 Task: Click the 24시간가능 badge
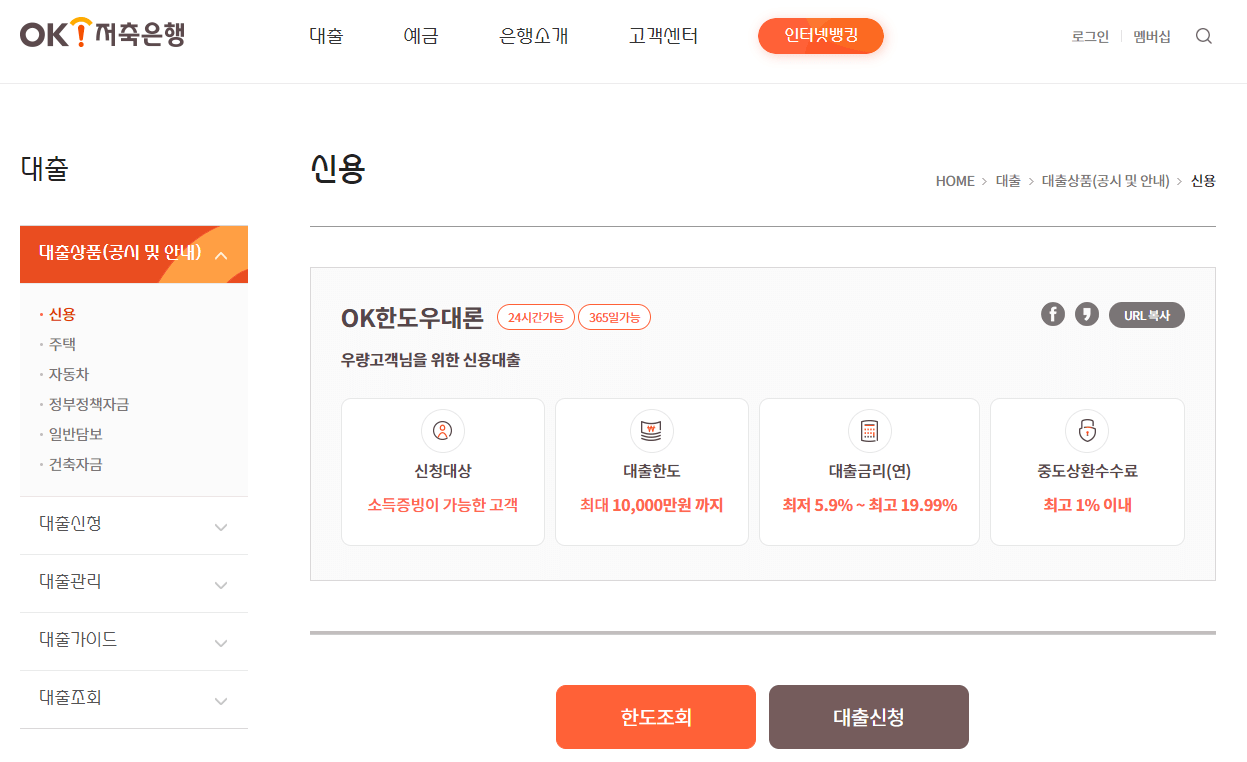click(536, 317)
